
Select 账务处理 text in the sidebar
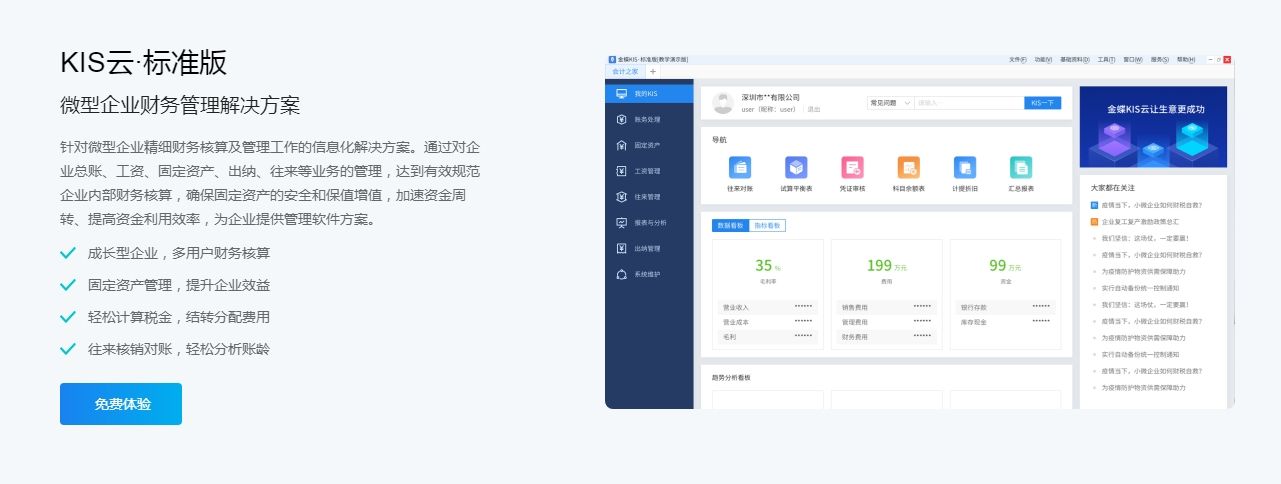pyautogui.click(x=647, y=120)
